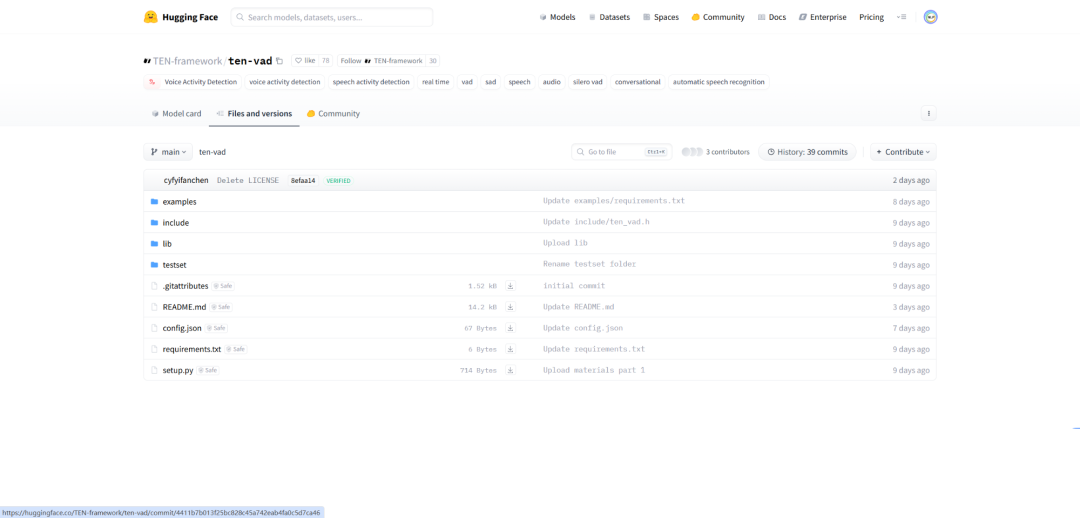This screenshot has width=1080, height=518.
Task: Click the user avatar icon
Action: click(x=931, y=17)
